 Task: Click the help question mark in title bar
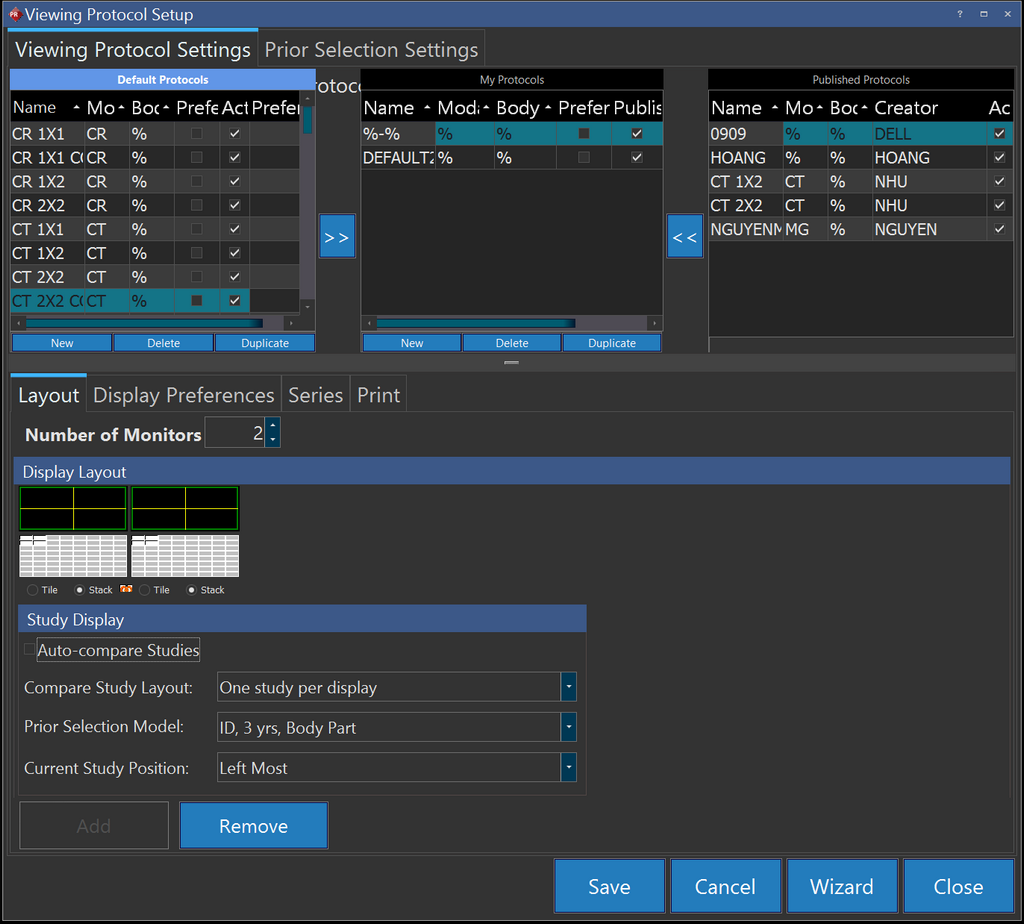point(960,14)
